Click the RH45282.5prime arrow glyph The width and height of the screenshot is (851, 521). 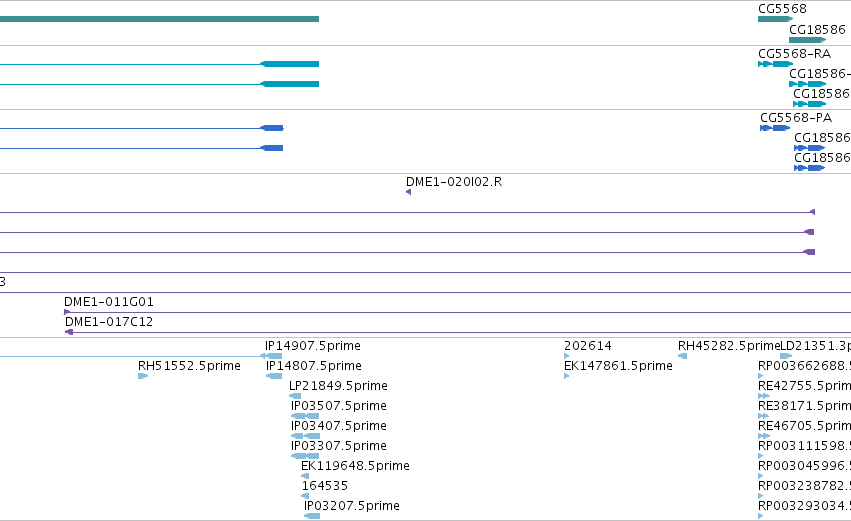point(683,356)
